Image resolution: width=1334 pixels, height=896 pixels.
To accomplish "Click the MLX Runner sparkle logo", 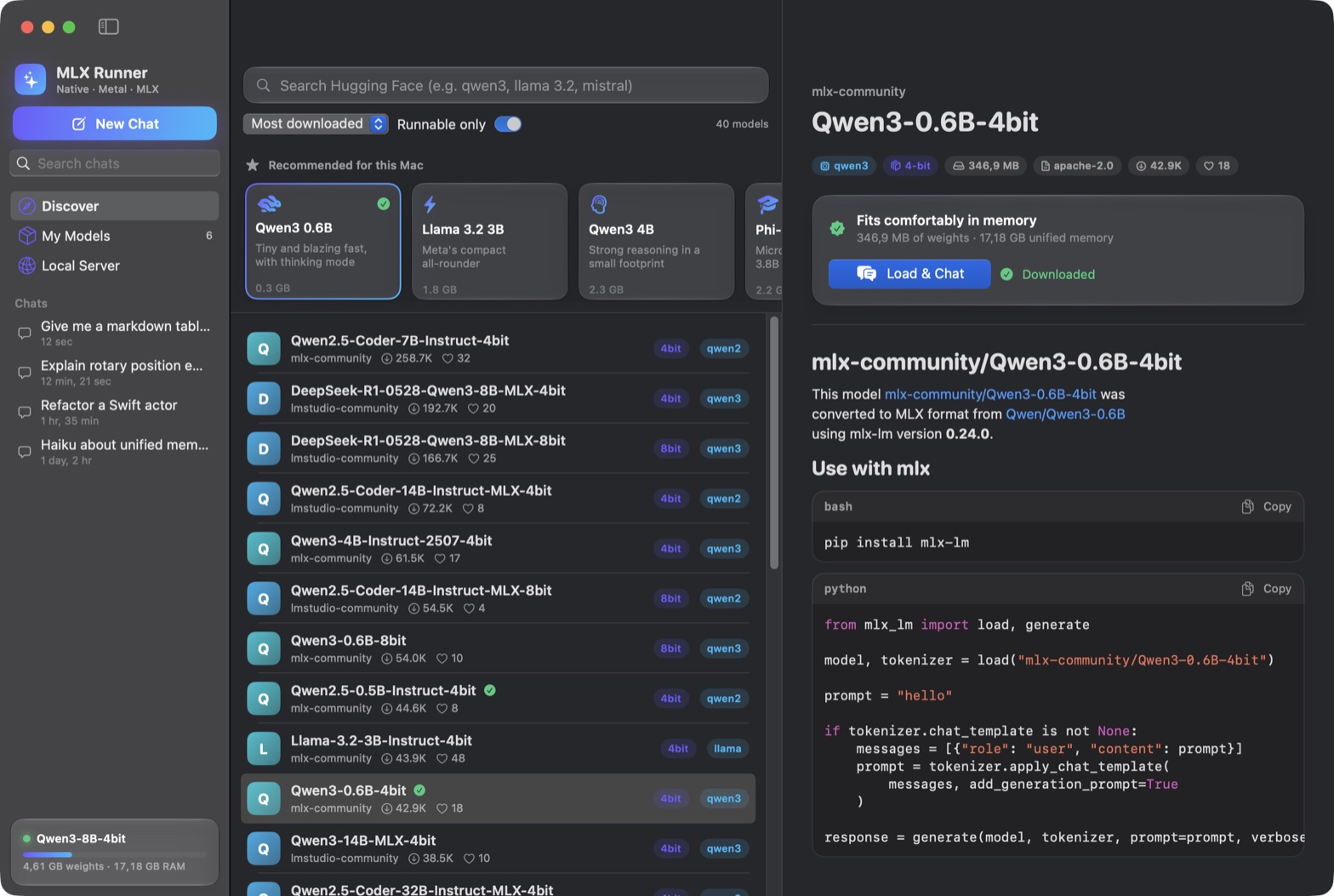I will pyautogui.click(x=31, y=80).
